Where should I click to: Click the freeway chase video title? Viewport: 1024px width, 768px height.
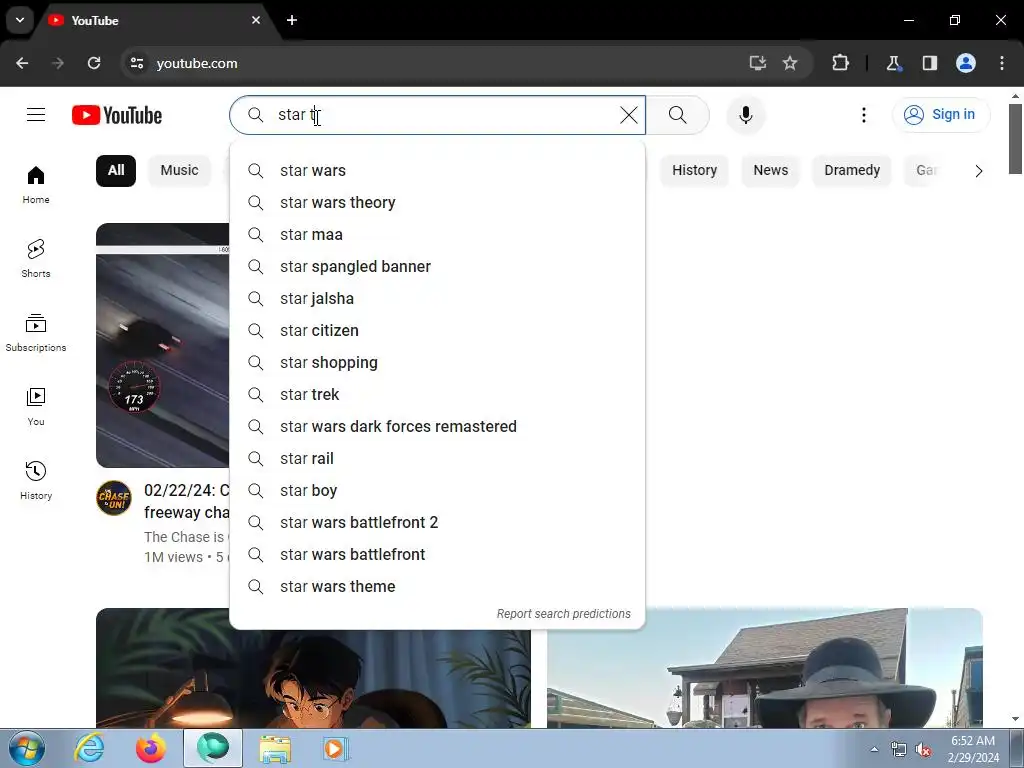(187, 502)
